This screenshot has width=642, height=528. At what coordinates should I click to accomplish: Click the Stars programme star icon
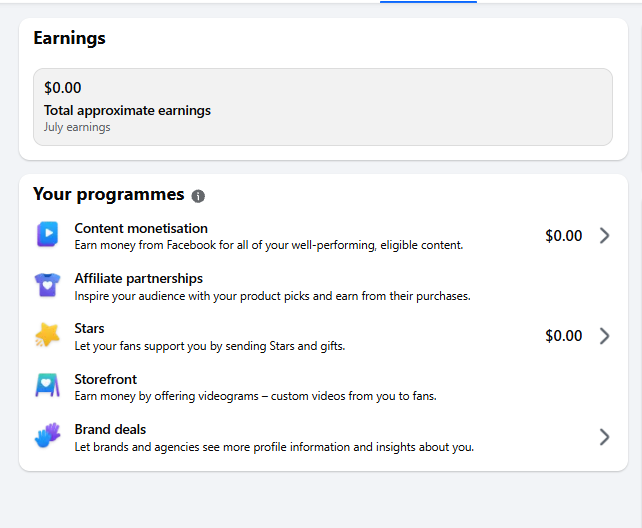pos(47,335)
